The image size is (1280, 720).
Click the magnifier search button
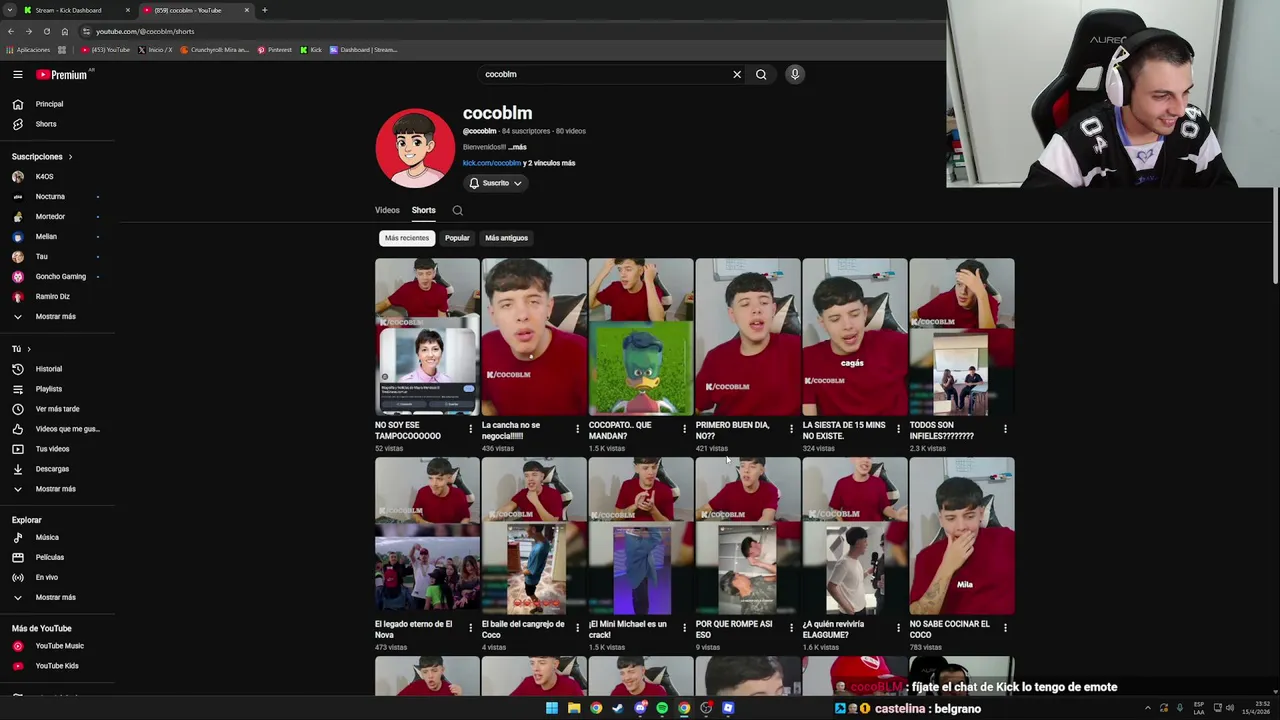click(x=761, y=74)
